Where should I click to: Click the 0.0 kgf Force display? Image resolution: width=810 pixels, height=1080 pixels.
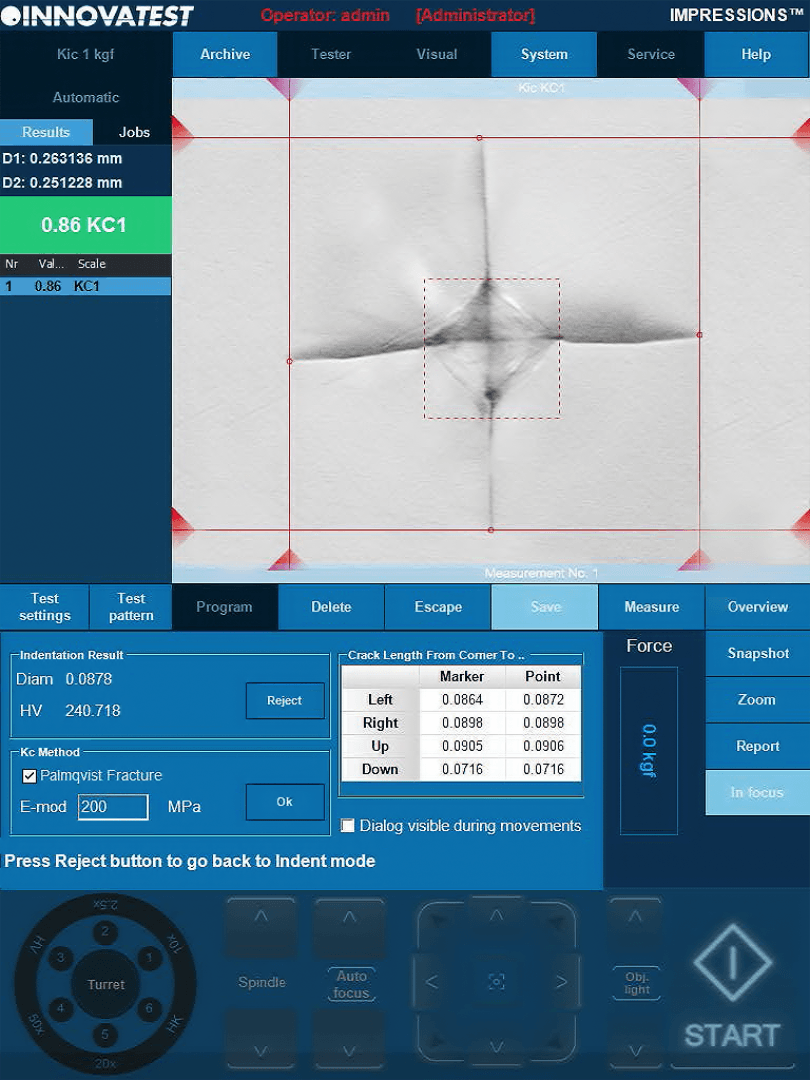[649, 751]
